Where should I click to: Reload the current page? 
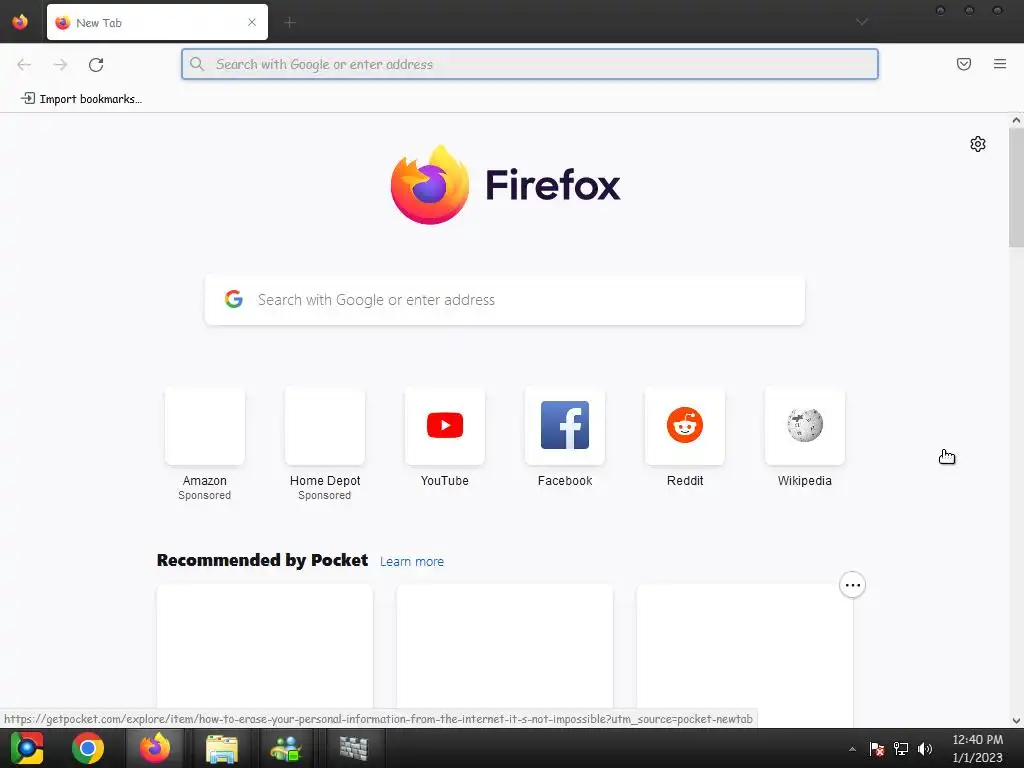click(96, 64)
